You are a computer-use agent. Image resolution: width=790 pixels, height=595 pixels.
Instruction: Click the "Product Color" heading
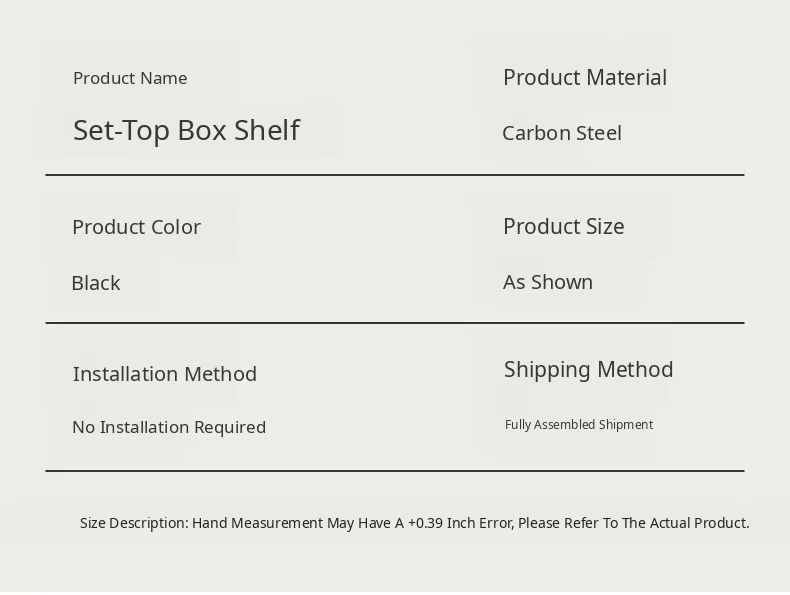pyautogui.click(x=136, y=227)
